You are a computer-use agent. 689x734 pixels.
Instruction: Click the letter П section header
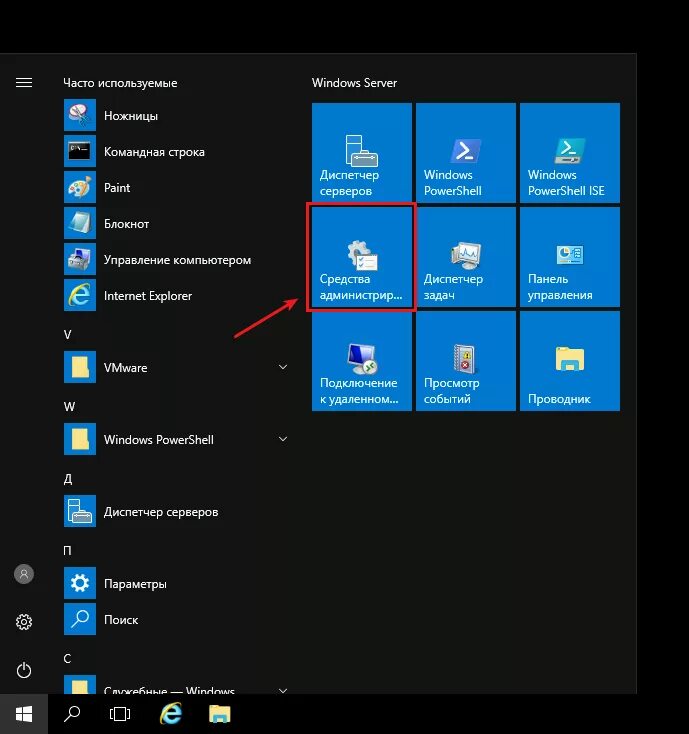point(67,550)
